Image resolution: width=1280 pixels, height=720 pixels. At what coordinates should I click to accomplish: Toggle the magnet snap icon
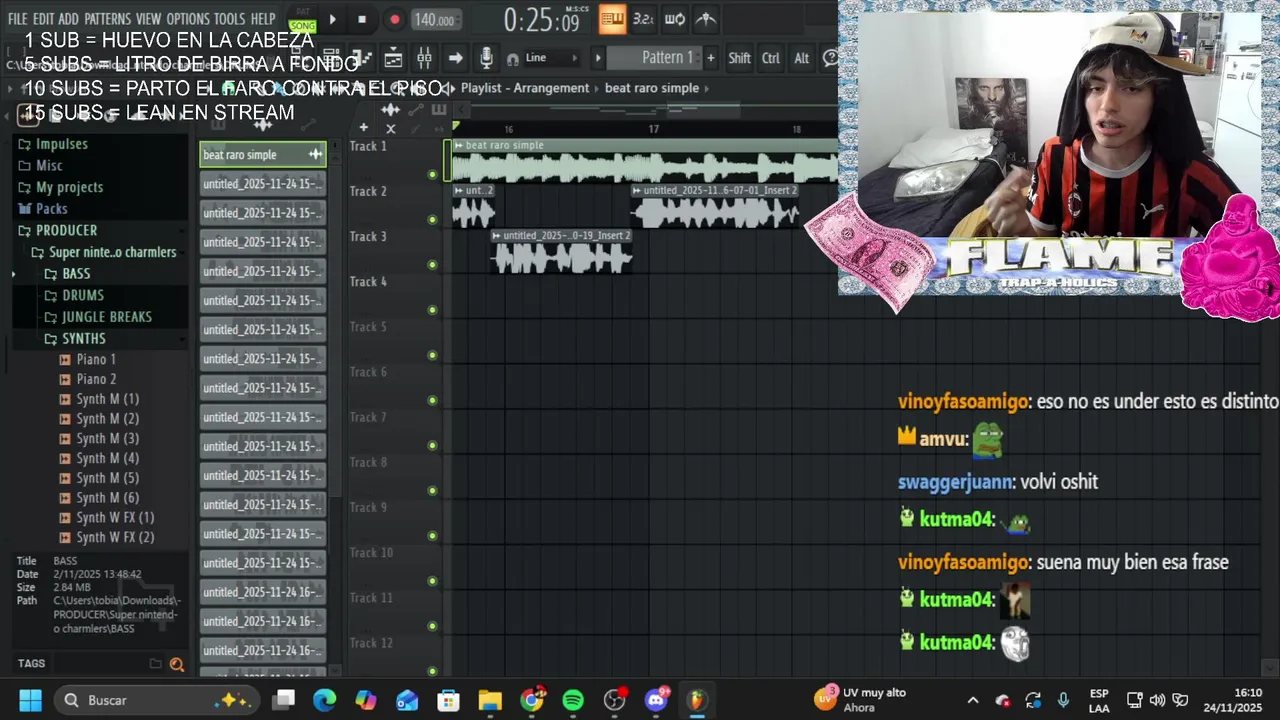(512, 59)
